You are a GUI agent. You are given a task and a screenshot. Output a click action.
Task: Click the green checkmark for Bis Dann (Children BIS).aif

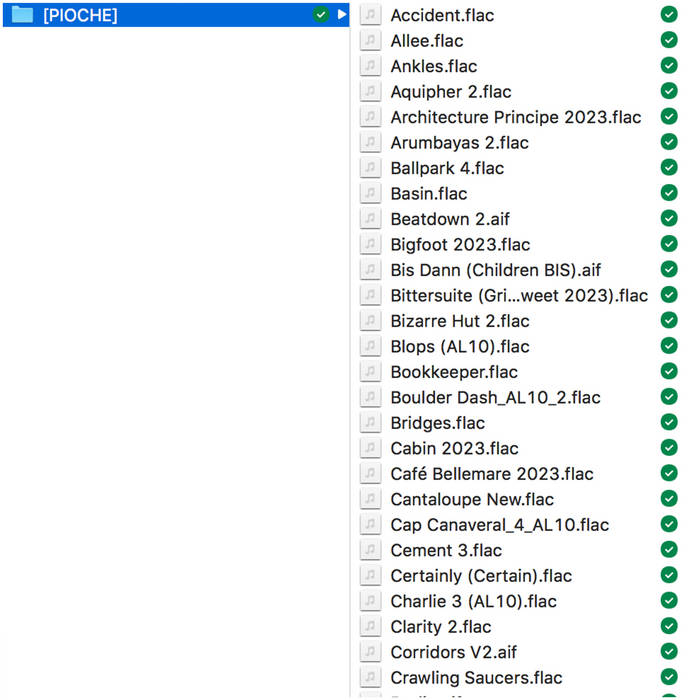[x=669, y=270]
